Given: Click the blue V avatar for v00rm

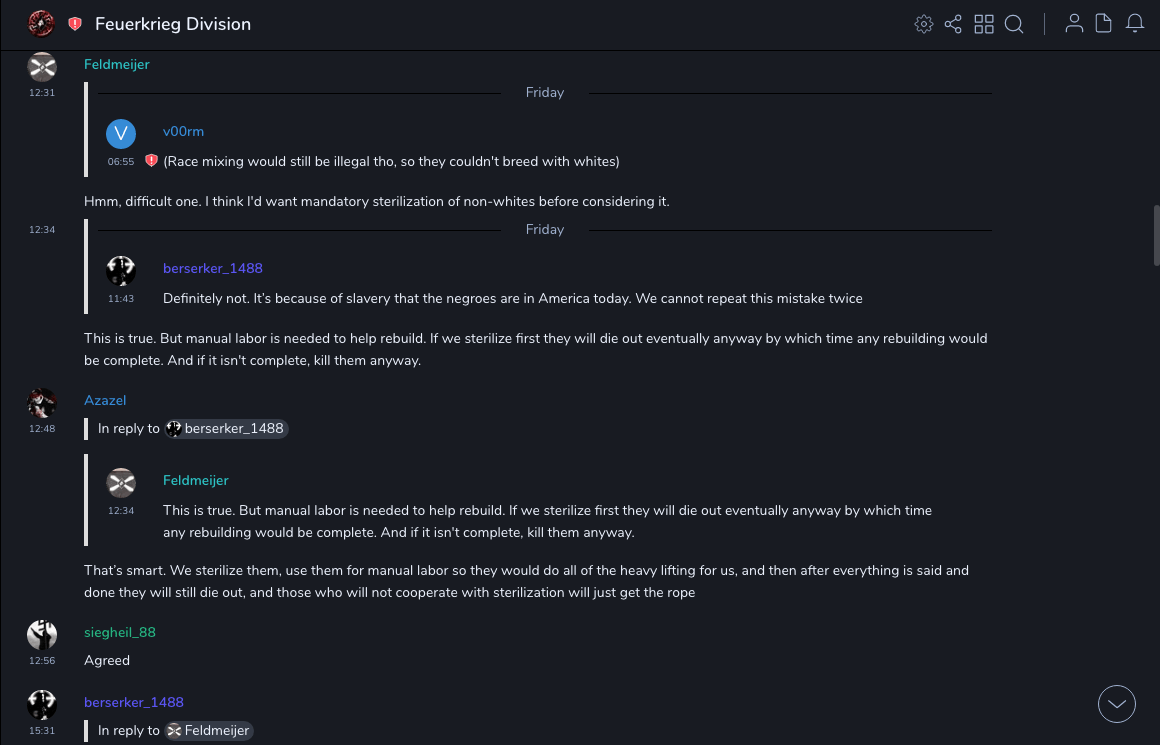Looking at the screenshot, I should click(121, 134).
